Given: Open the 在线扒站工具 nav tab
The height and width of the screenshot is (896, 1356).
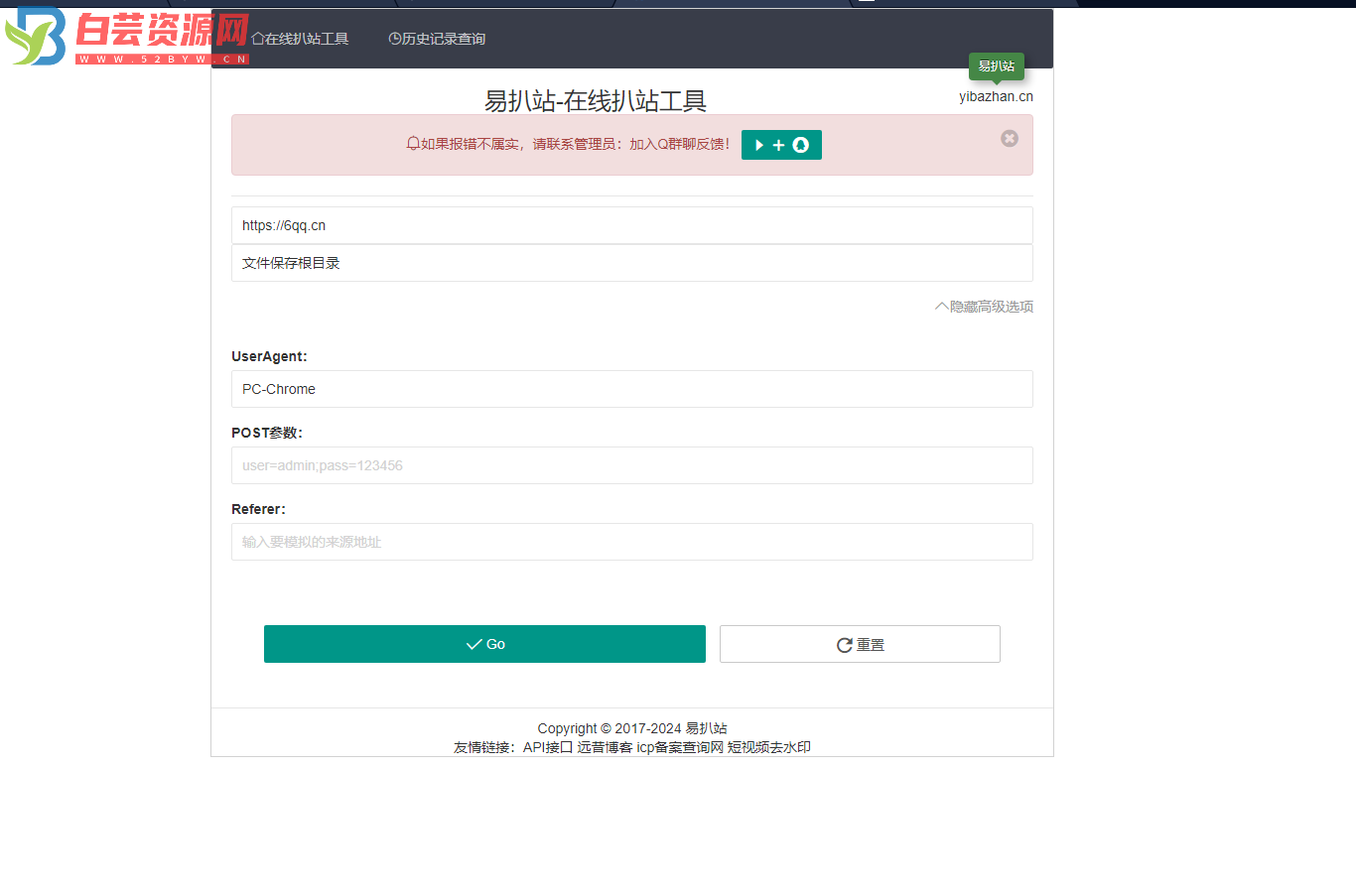Looking at the screenshot, I should click(x=300, y=39).
